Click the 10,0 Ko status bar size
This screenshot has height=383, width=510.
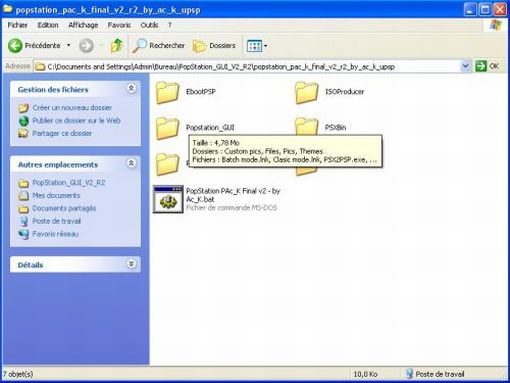tap(365, 374)
